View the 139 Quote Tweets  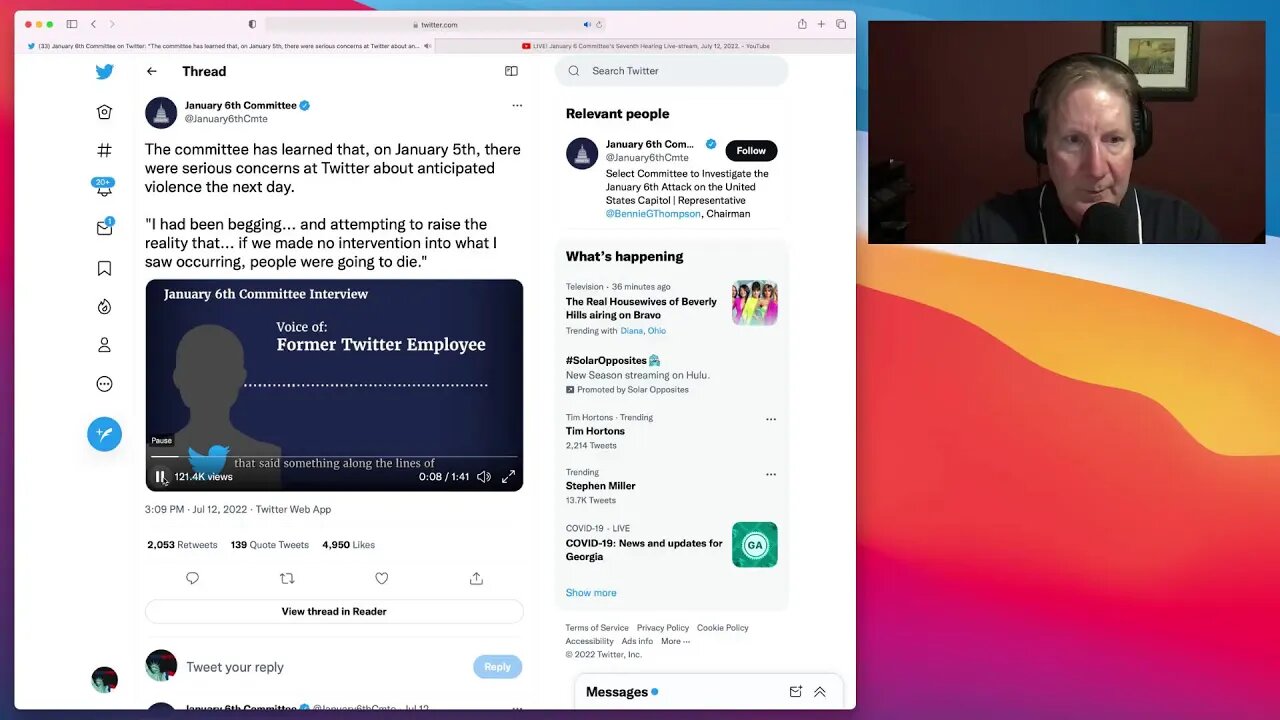(270, 545)
